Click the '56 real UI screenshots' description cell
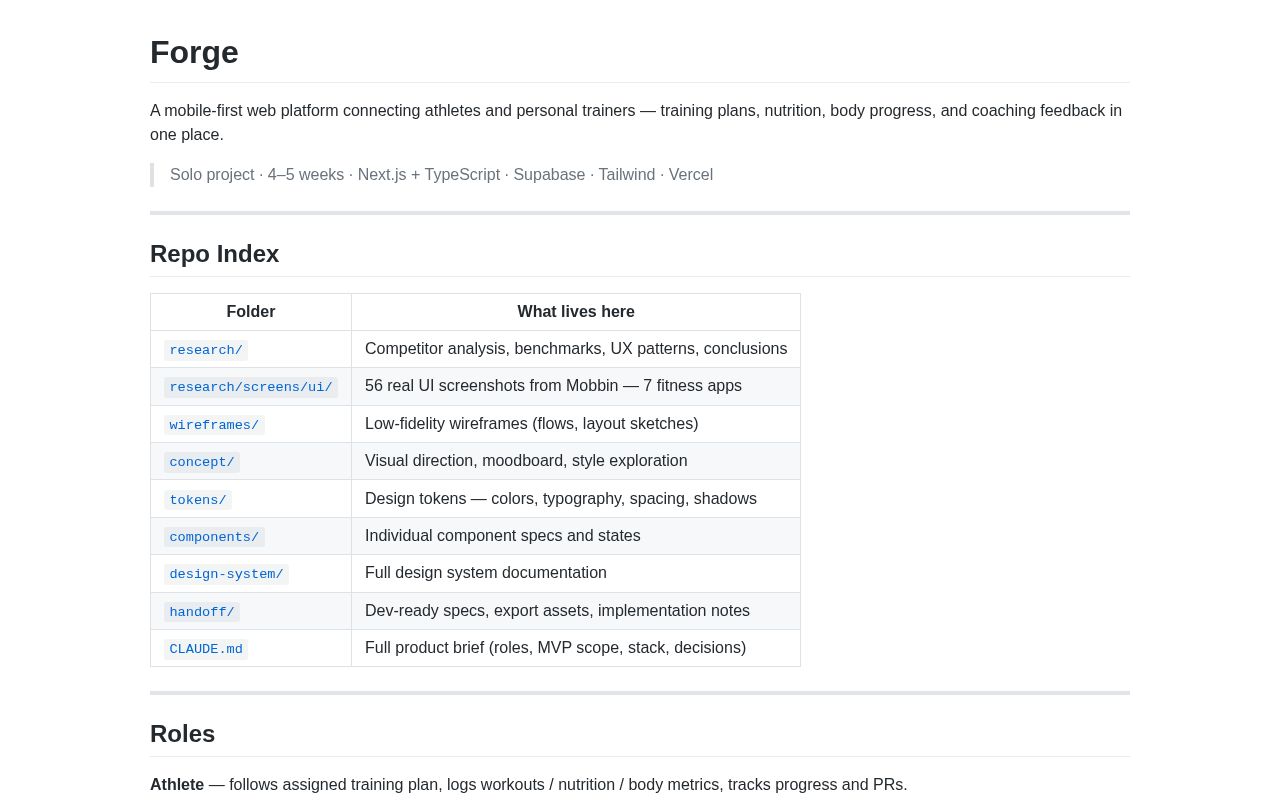 click(576, 386)
